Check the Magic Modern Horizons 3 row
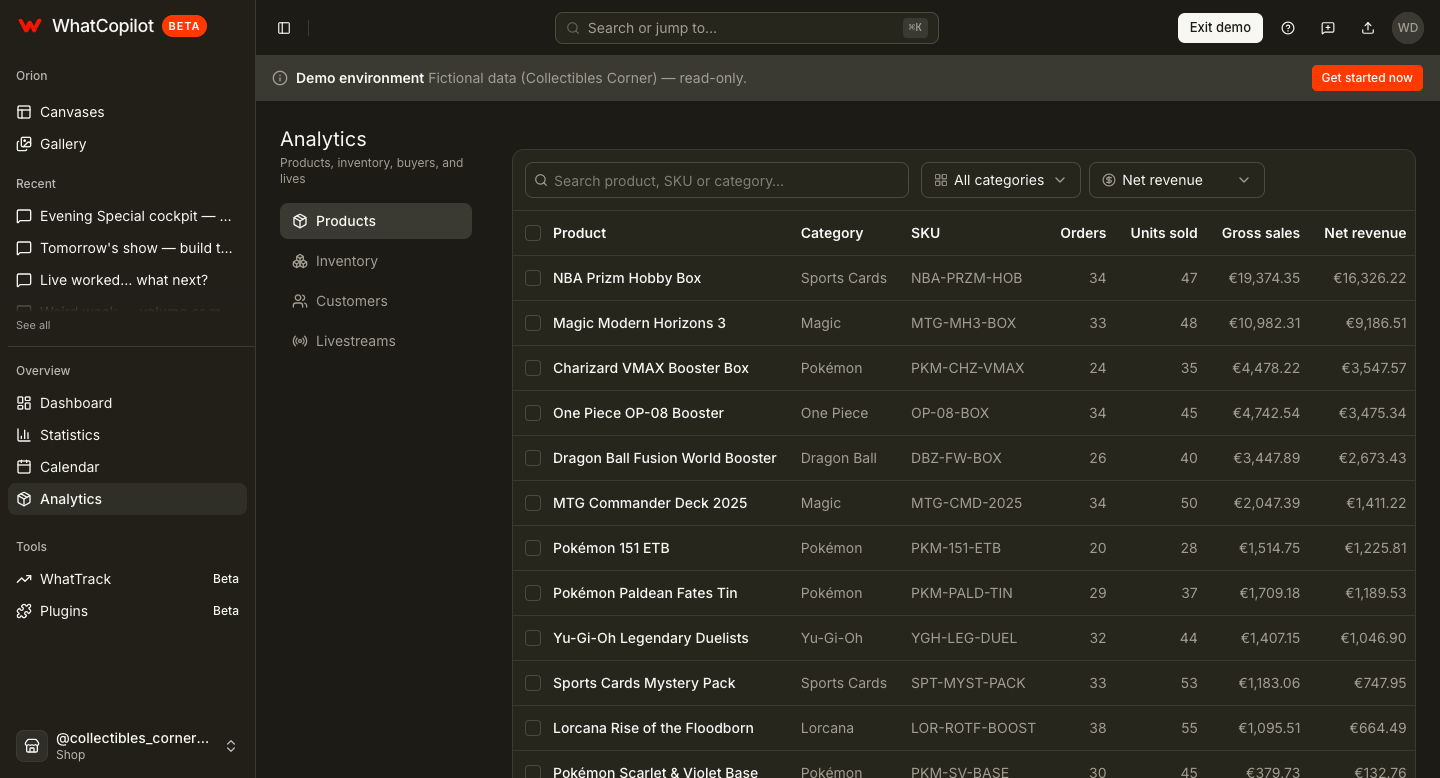The image size is (1440, 778). tap(533, 323)
